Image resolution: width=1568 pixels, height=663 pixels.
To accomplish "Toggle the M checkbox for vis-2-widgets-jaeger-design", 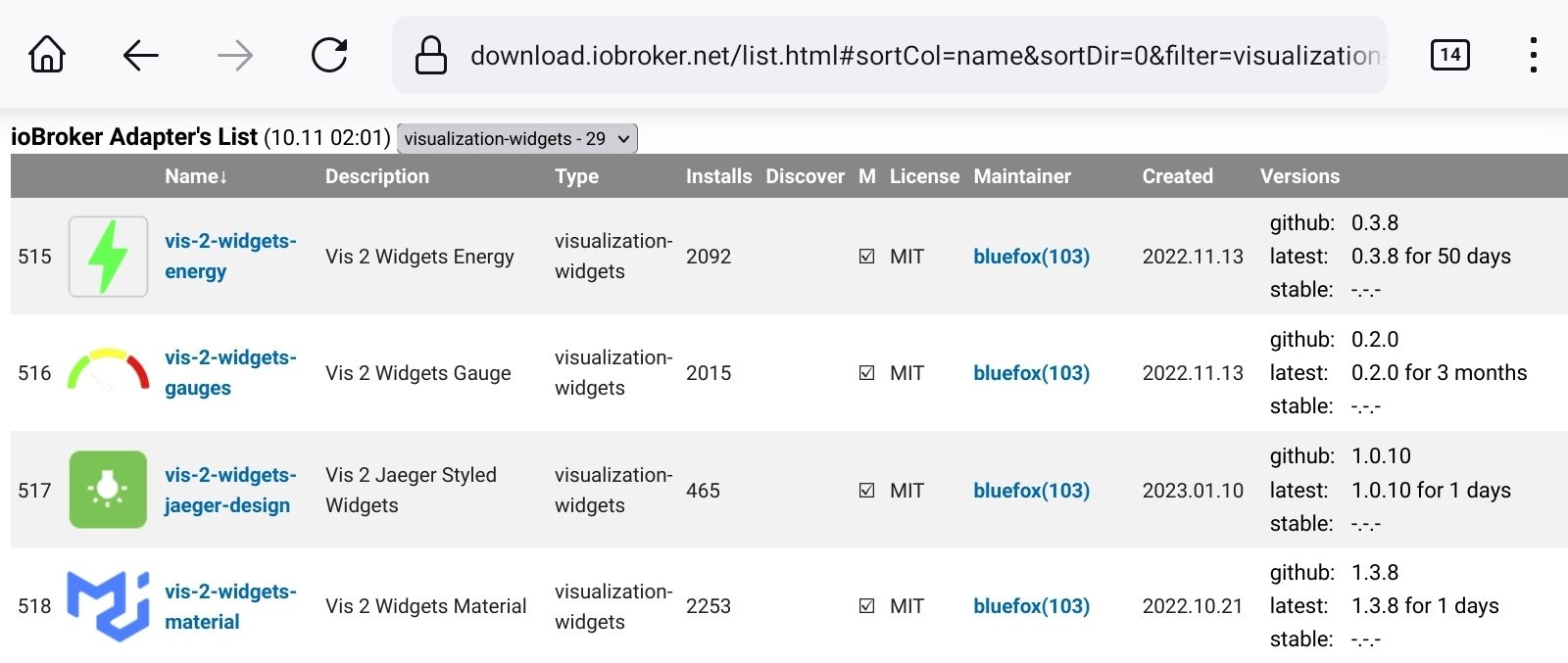I will coord(866,491).
